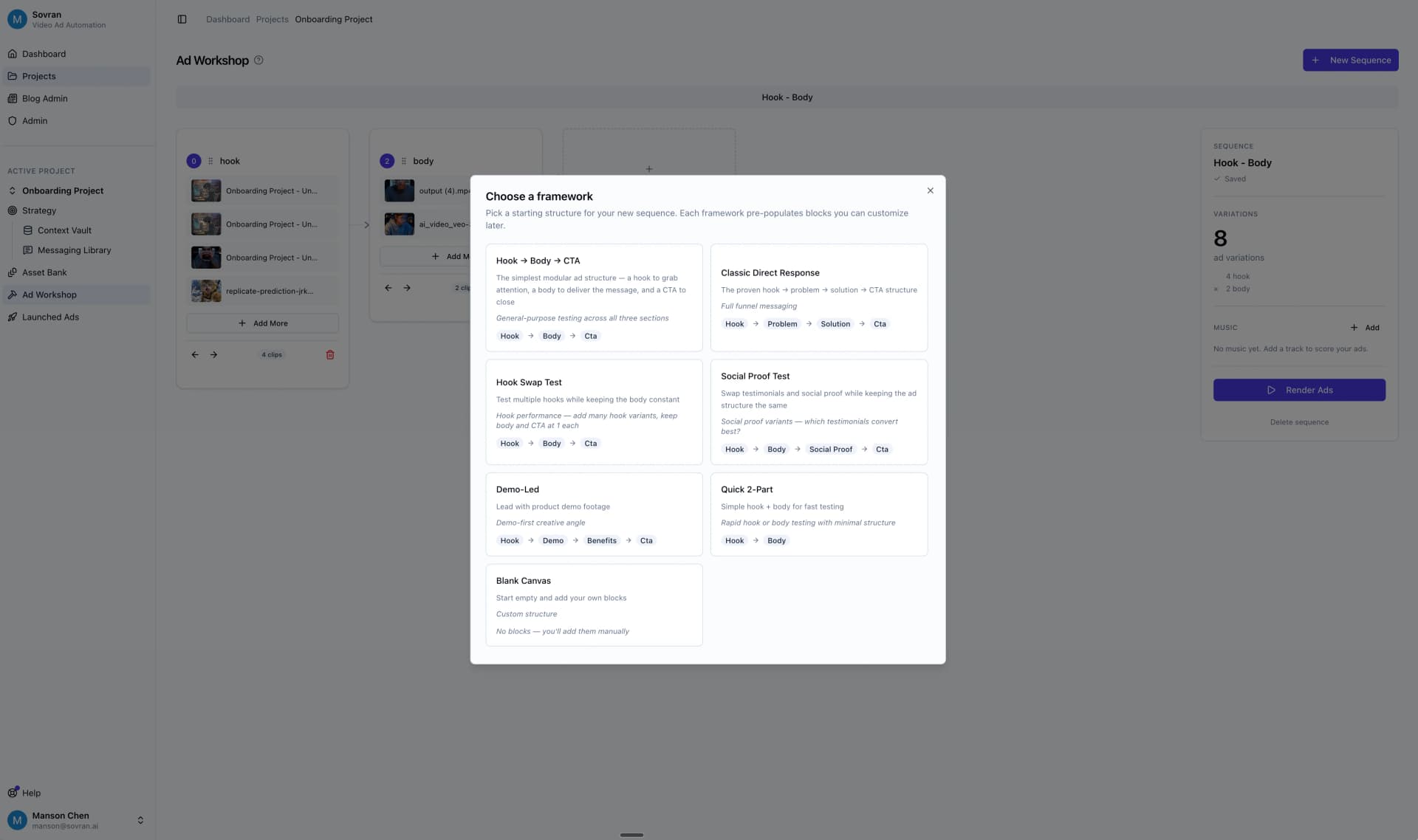Viewport: 1418px width, 840px height.
Task: Open the account switcher beside Manson Chen
Action: click(140, 819)
